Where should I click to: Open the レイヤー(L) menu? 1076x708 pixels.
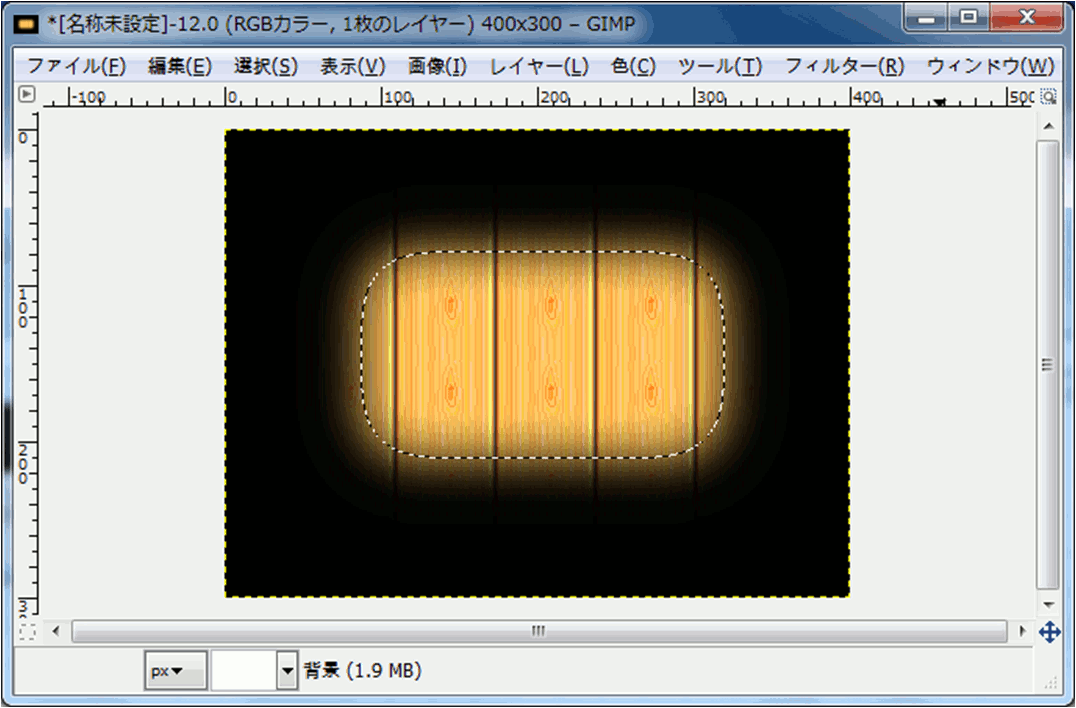(539, 67)
